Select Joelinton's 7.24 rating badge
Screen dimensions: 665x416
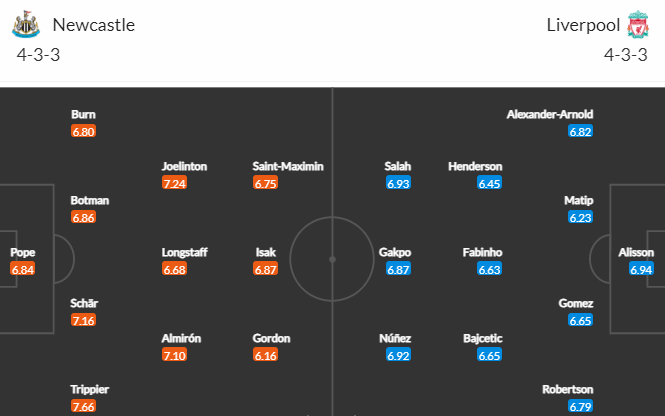[174, 183]
